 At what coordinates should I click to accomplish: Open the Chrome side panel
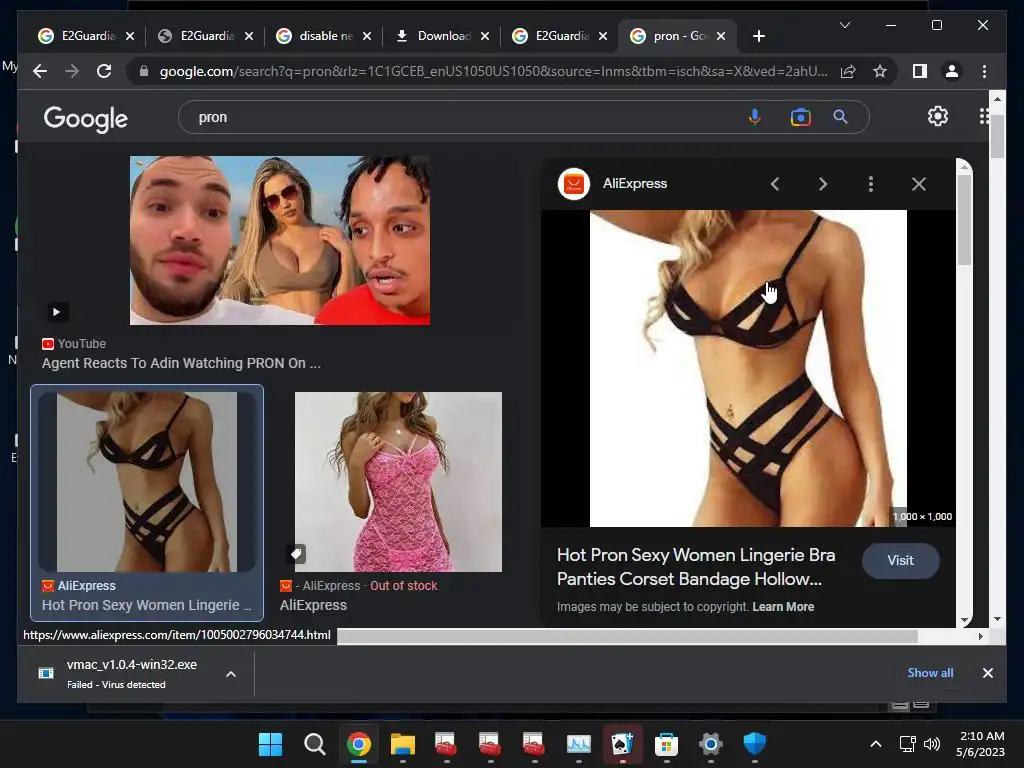click(x=920, y=71)
